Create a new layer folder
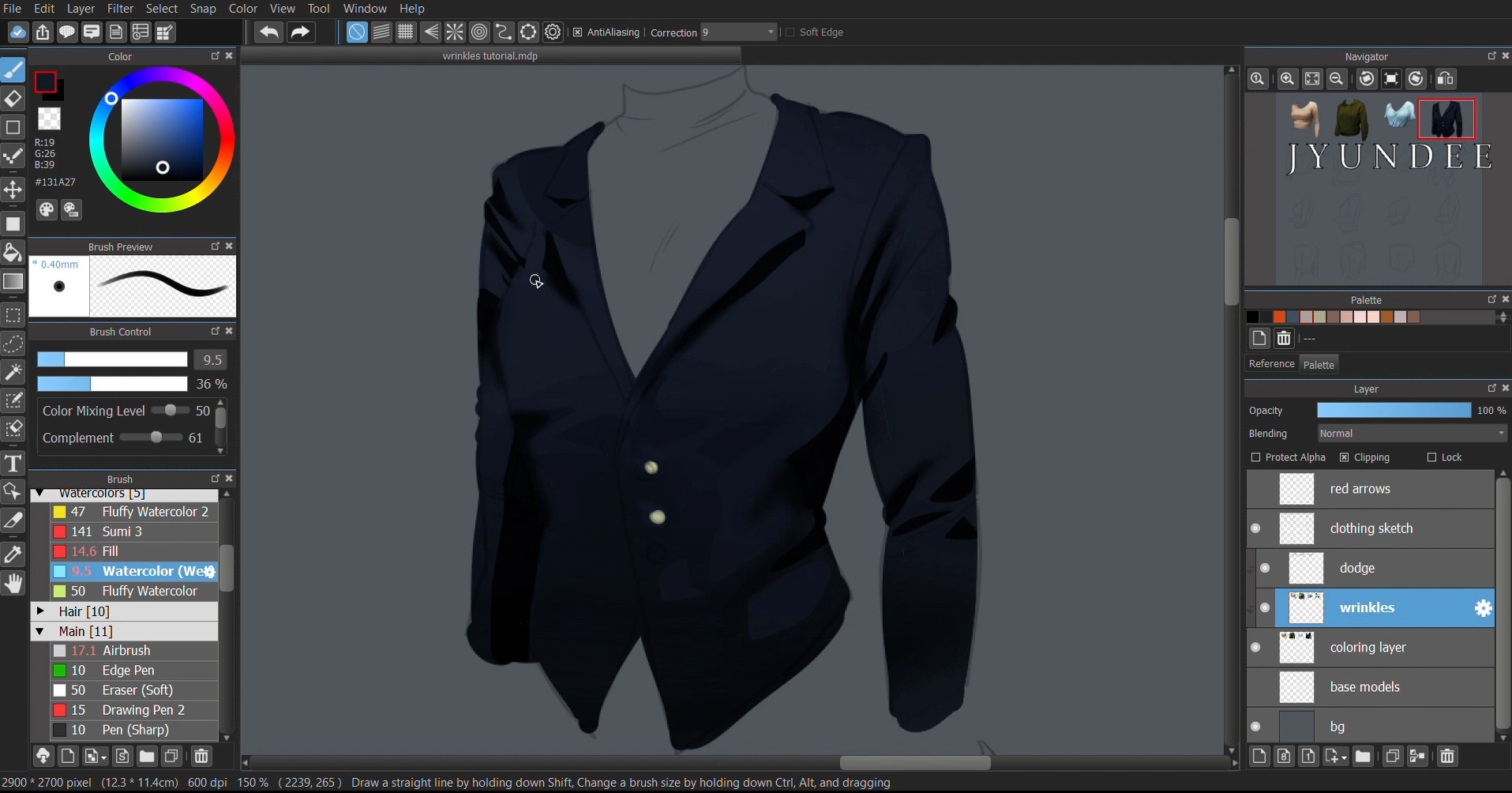The image size is (1512, 793). [x=1365, y=756]
